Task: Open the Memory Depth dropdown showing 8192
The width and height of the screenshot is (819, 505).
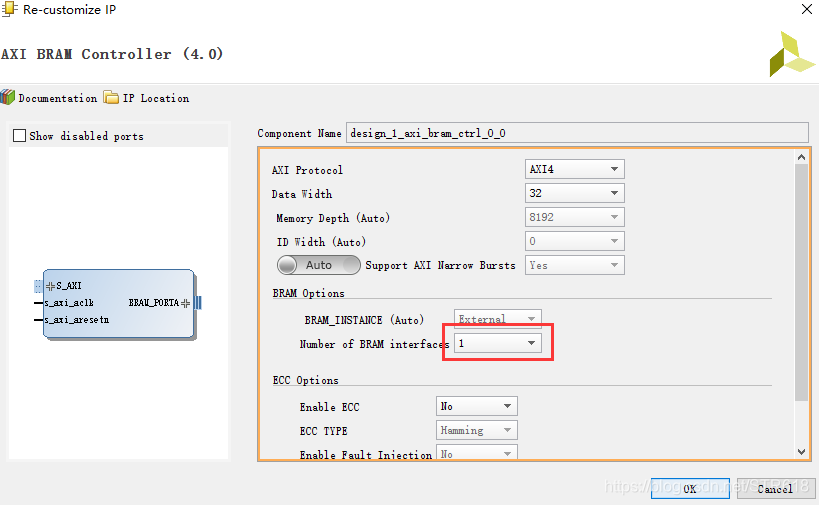Action: (x=575, y=217)
